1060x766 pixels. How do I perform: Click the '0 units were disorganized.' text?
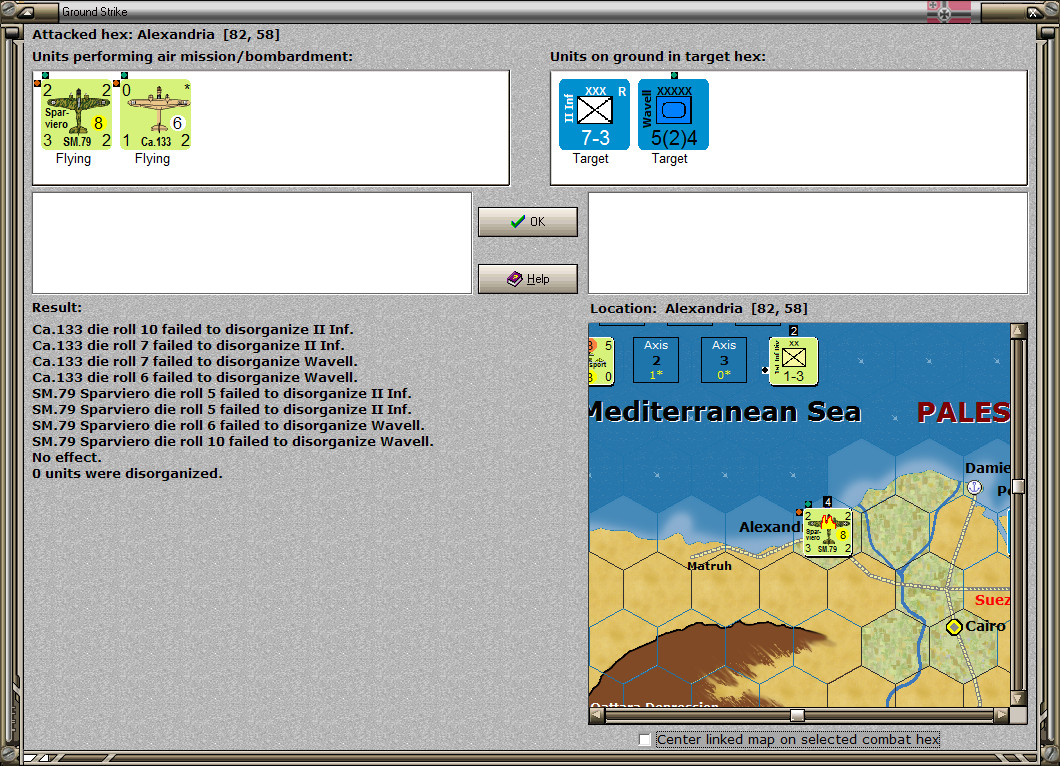point(127,473)
